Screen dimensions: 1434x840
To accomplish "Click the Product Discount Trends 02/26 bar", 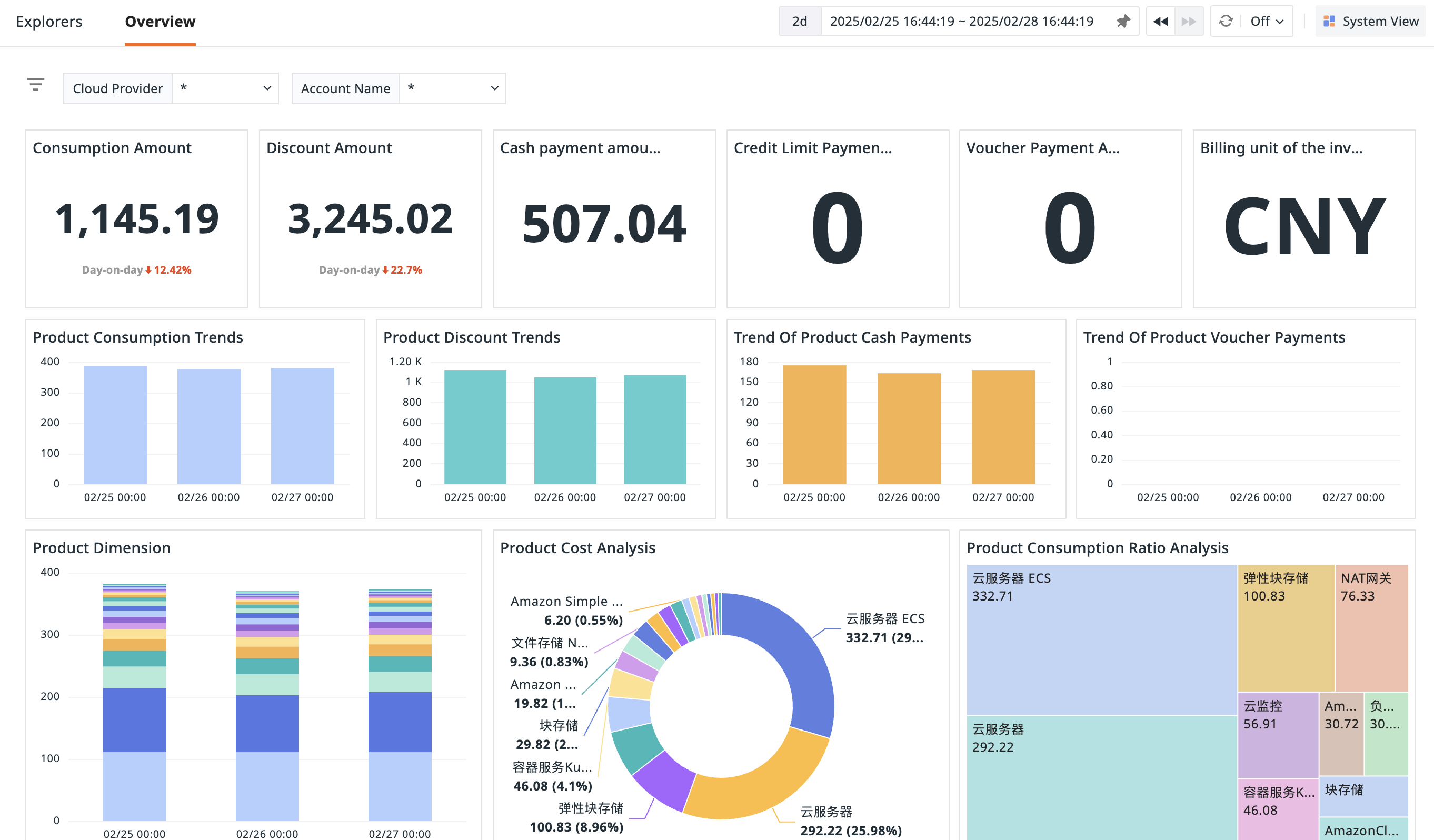I will tap(565, 430).
